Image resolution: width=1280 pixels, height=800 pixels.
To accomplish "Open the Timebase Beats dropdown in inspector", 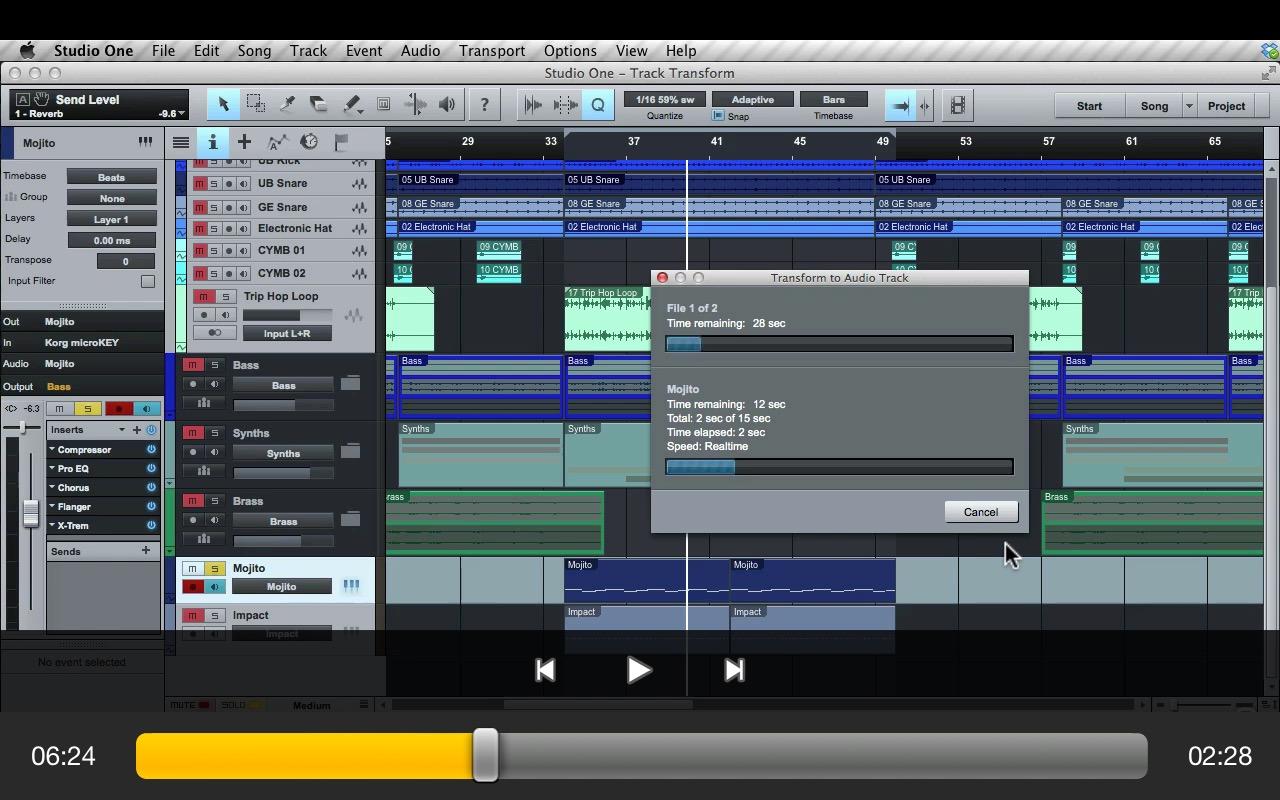I will [x=111, y=177].
